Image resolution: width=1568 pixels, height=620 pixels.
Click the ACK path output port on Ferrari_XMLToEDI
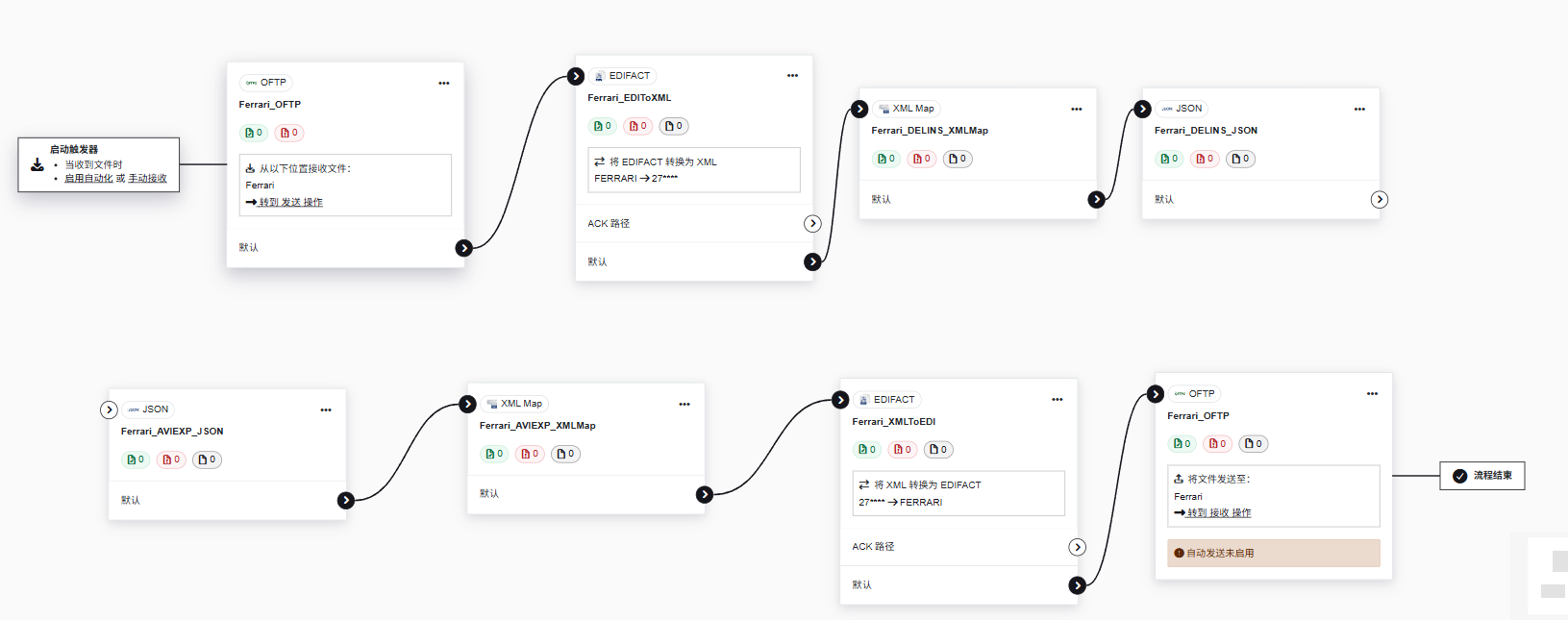1077,547
